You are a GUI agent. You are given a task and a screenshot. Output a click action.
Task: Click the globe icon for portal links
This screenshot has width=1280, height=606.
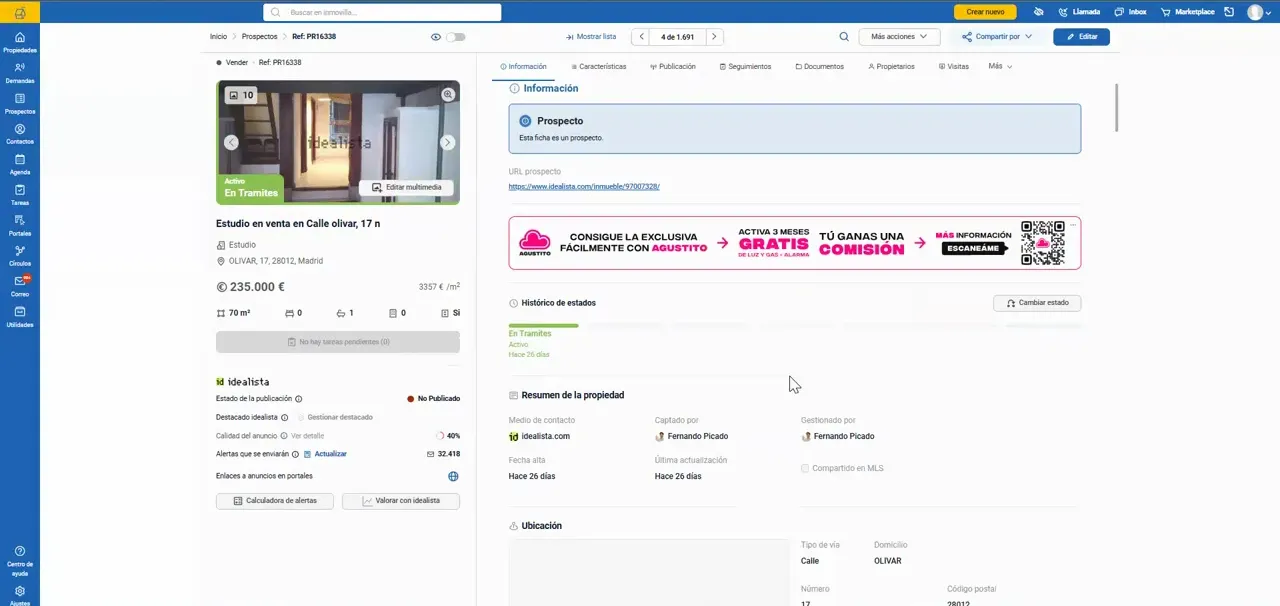453,476
